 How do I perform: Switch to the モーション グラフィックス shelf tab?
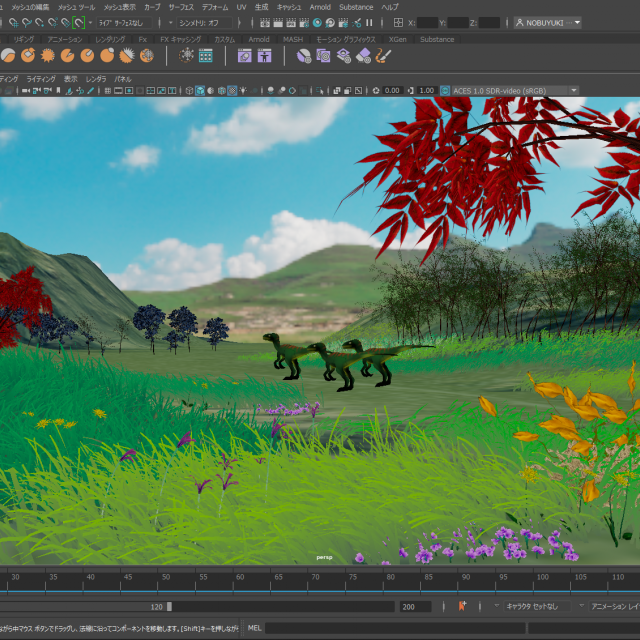click(346, 40)
